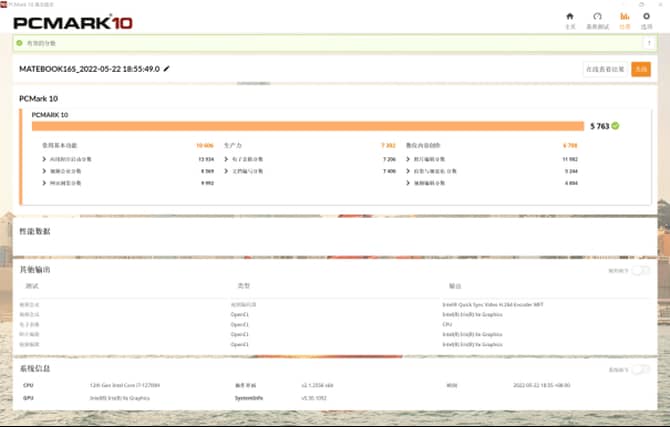Click the system information time value
The width and height of the screenshot is (670, 427).
point(542,385)
